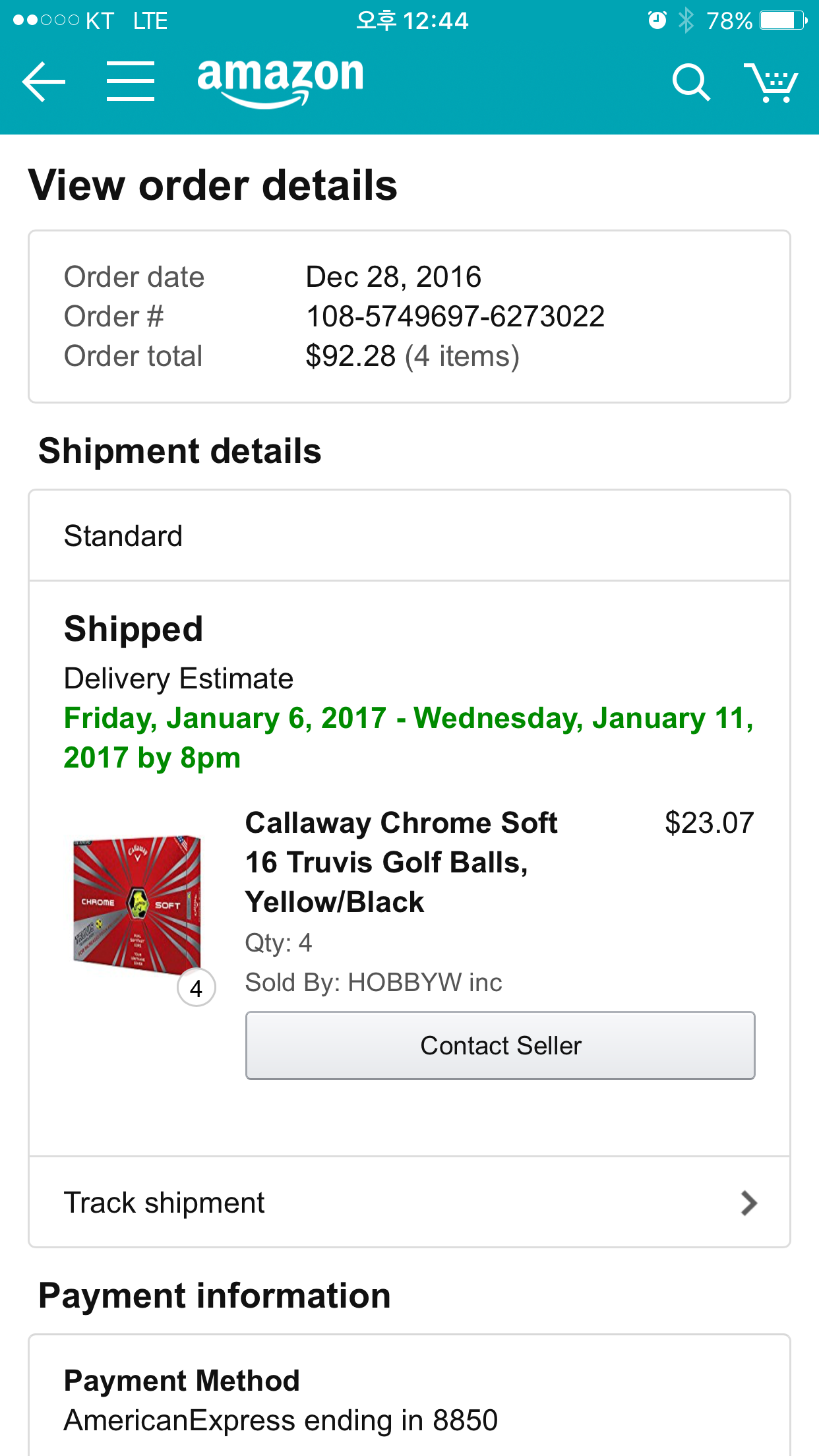Tap the quantity badge showing 4

point(197,988)
